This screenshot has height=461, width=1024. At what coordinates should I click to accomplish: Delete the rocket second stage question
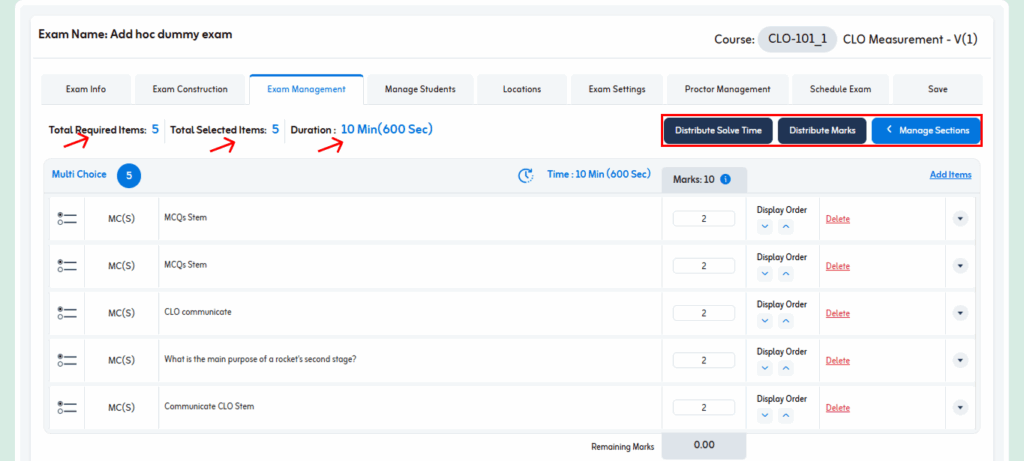point(837,361)
